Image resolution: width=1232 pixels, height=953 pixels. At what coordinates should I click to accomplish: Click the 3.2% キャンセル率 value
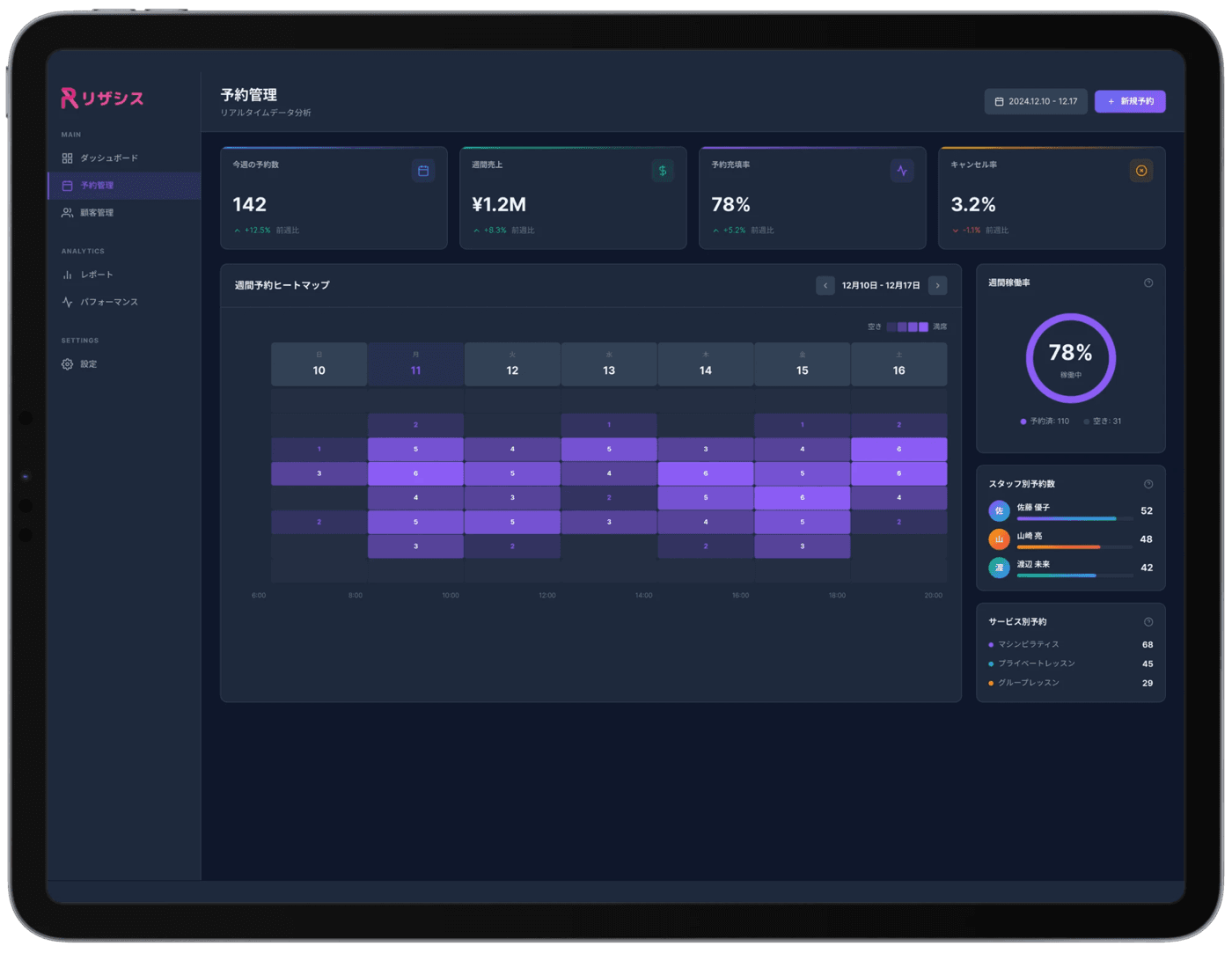973,205
